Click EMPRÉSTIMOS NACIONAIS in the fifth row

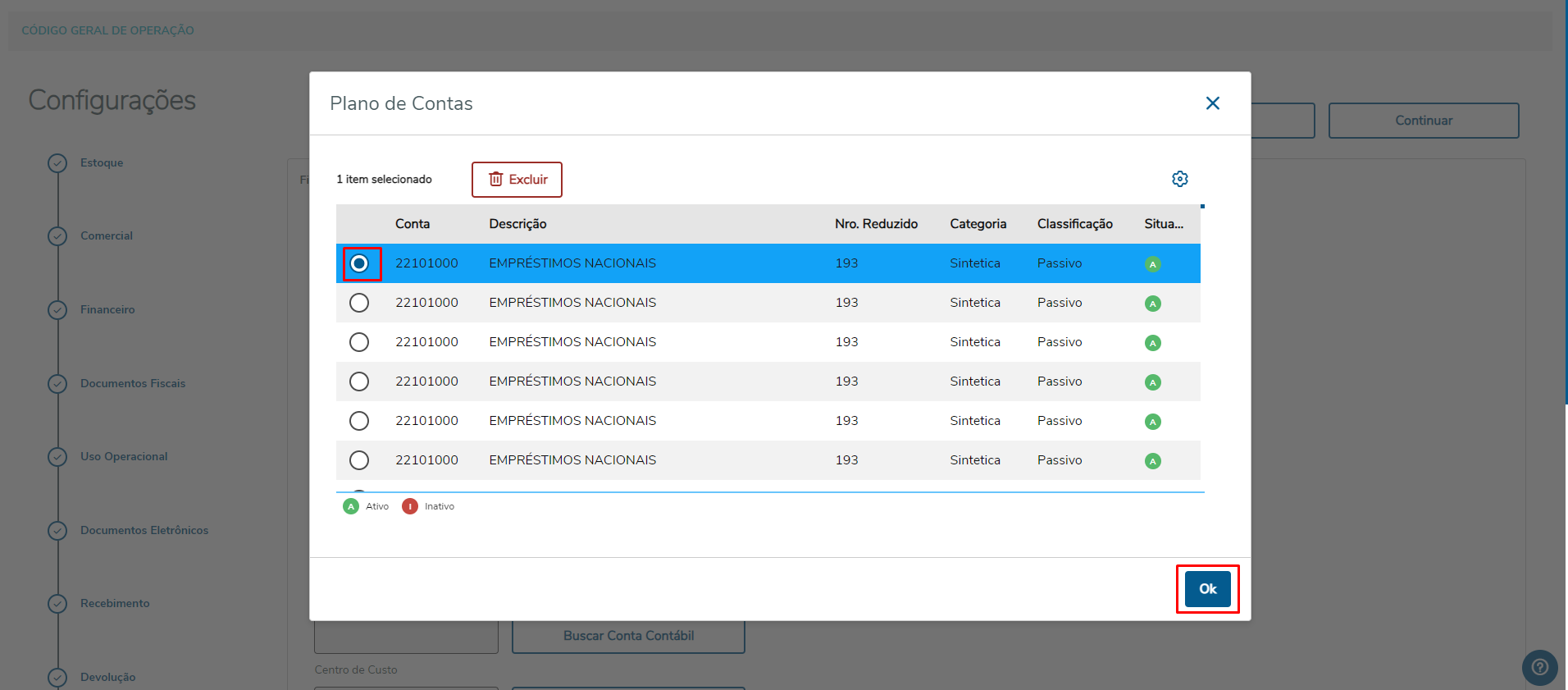click(x=572, y=421)
